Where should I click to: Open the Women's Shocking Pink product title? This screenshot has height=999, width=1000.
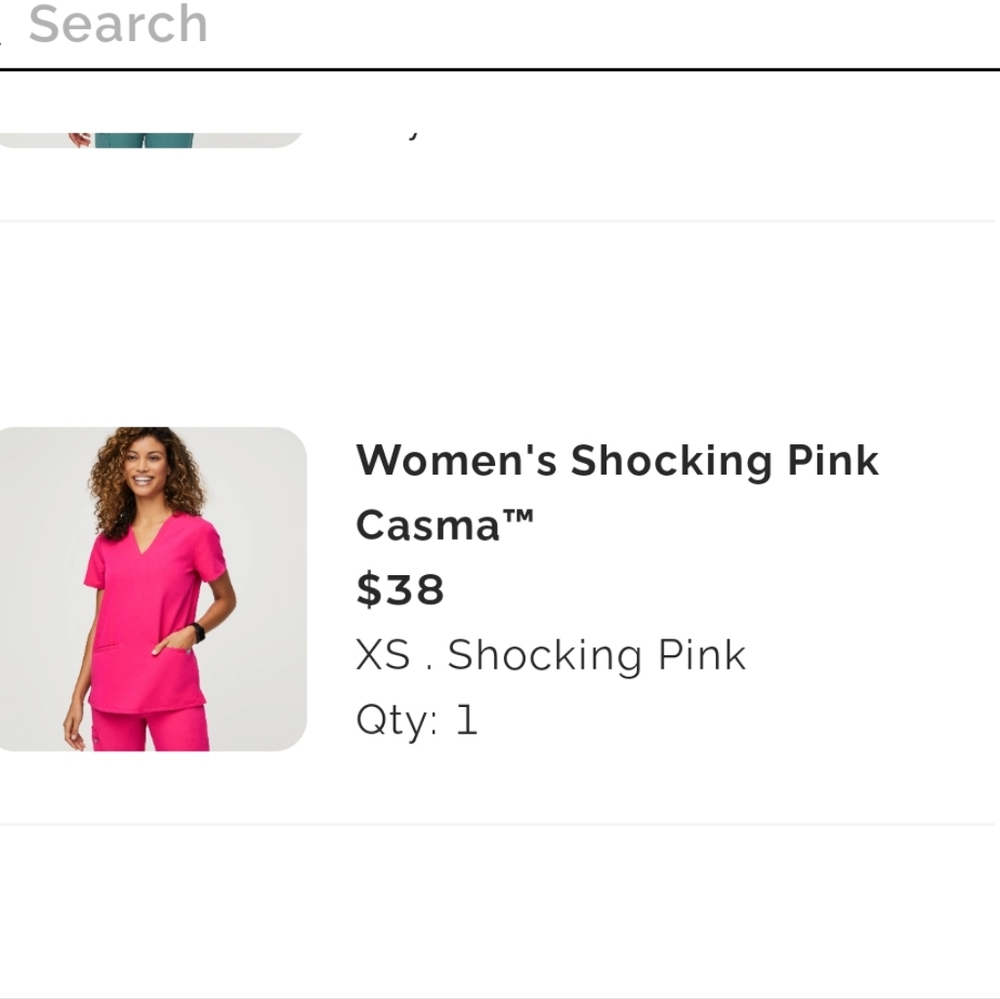(x=617, y=461)
